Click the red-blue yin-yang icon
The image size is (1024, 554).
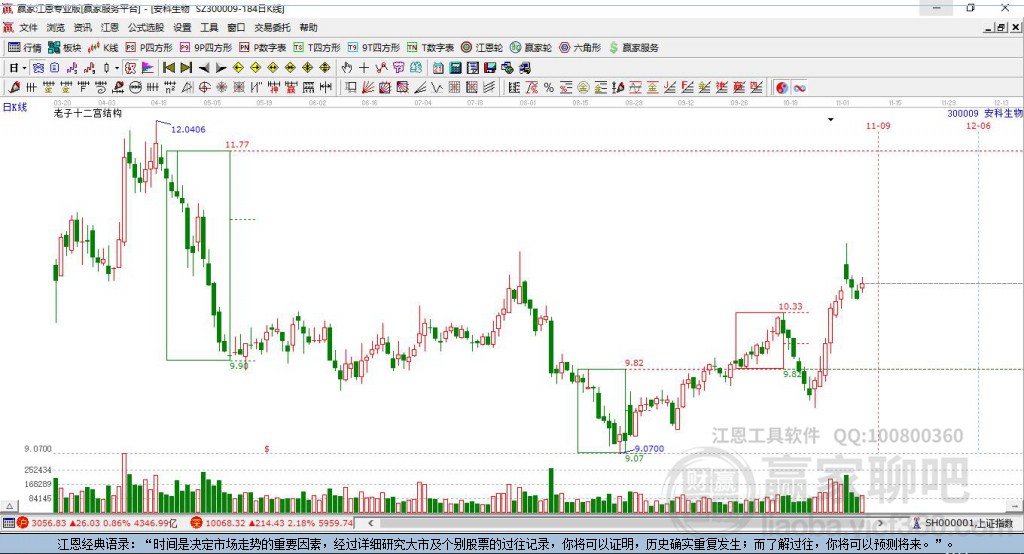pyautogui.click(x=782, y=88)
